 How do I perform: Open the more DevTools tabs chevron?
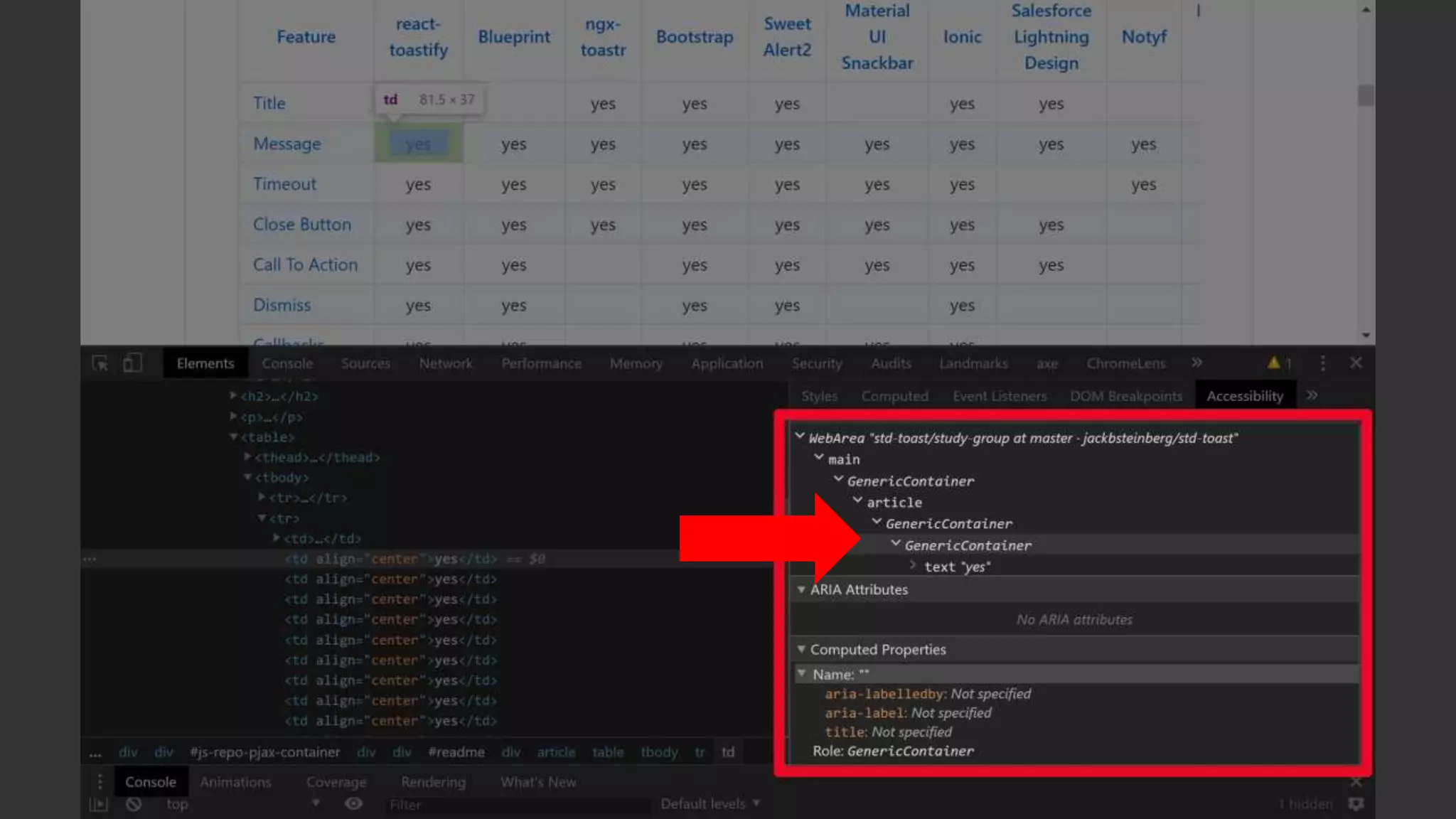point(1197,363)
